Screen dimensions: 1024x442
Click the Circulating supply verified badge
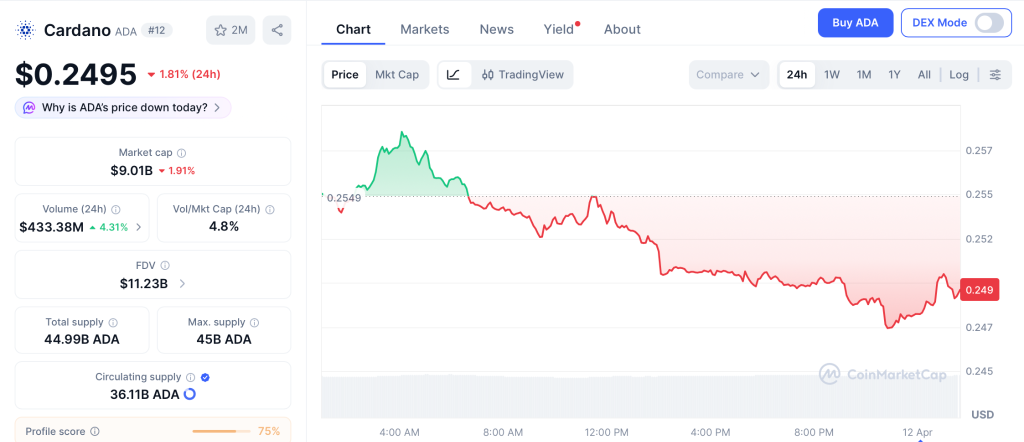205,378
